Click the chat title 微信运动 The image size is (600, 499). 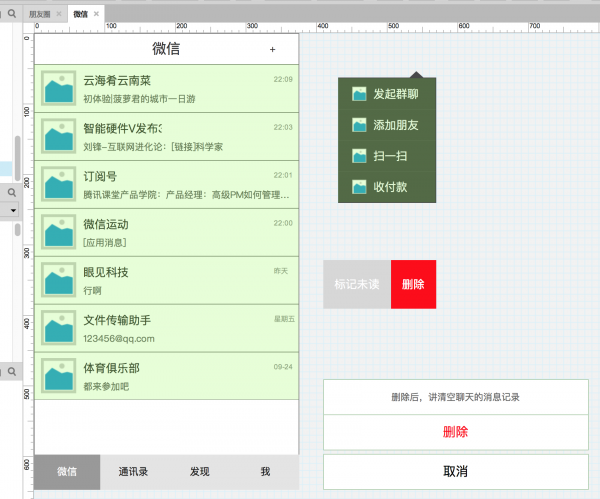click(x=106, y=224)
